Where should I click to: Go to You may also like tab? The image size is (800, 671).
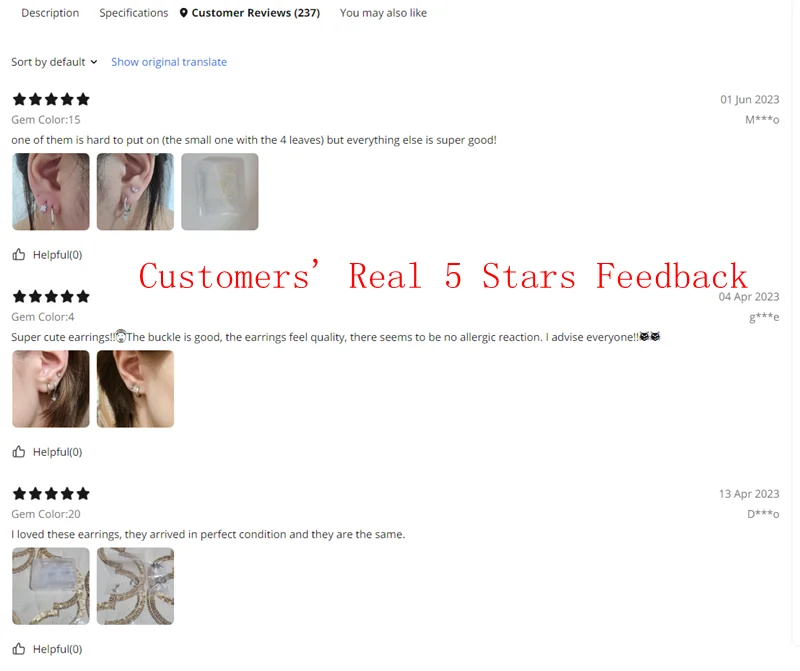click(x=383, y=13)
